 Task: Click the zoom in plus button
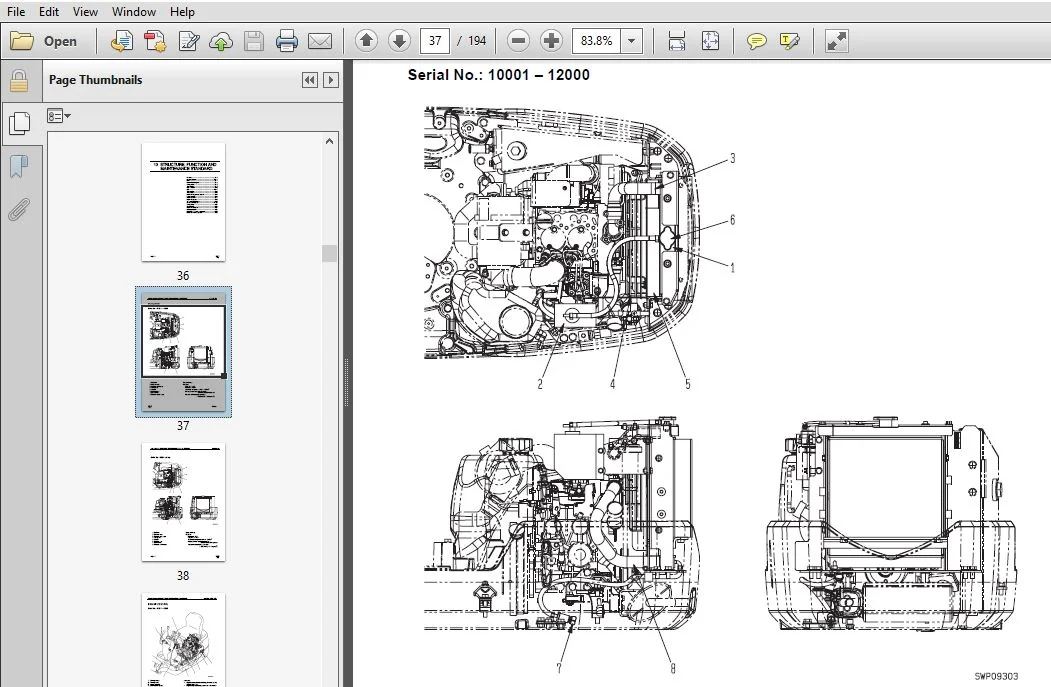pos(551,41)
